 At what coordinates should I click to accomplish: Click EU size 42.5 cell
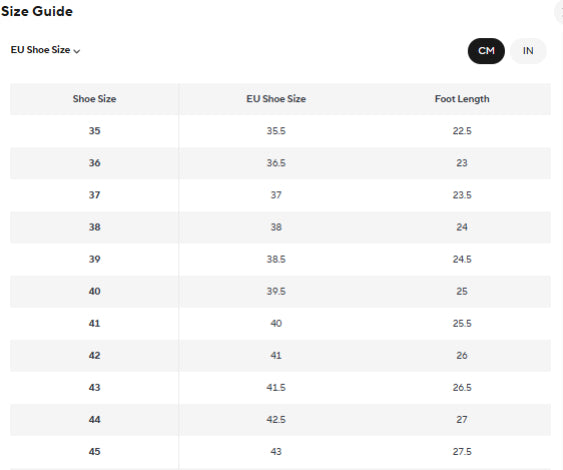(276, 419)
